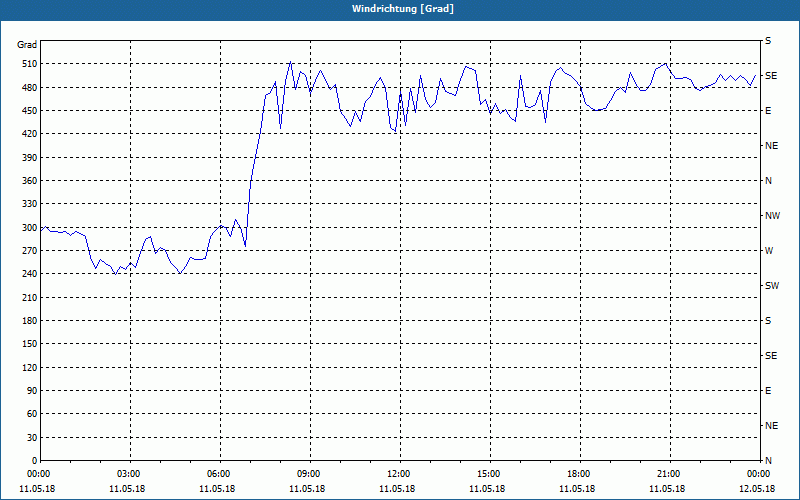Click the 06:00 time axis label
This screenshot has width=800, height=500.
point(219,473)
